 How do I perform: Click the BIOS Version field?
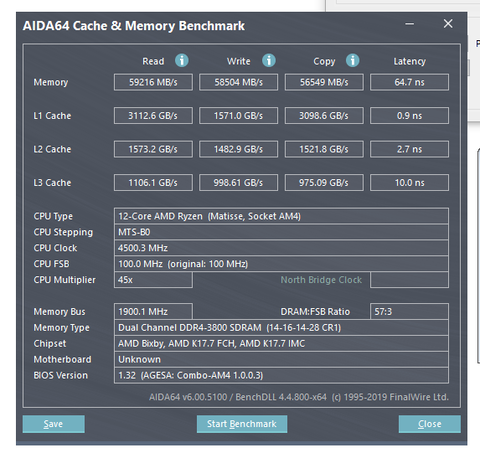(281, 375)
